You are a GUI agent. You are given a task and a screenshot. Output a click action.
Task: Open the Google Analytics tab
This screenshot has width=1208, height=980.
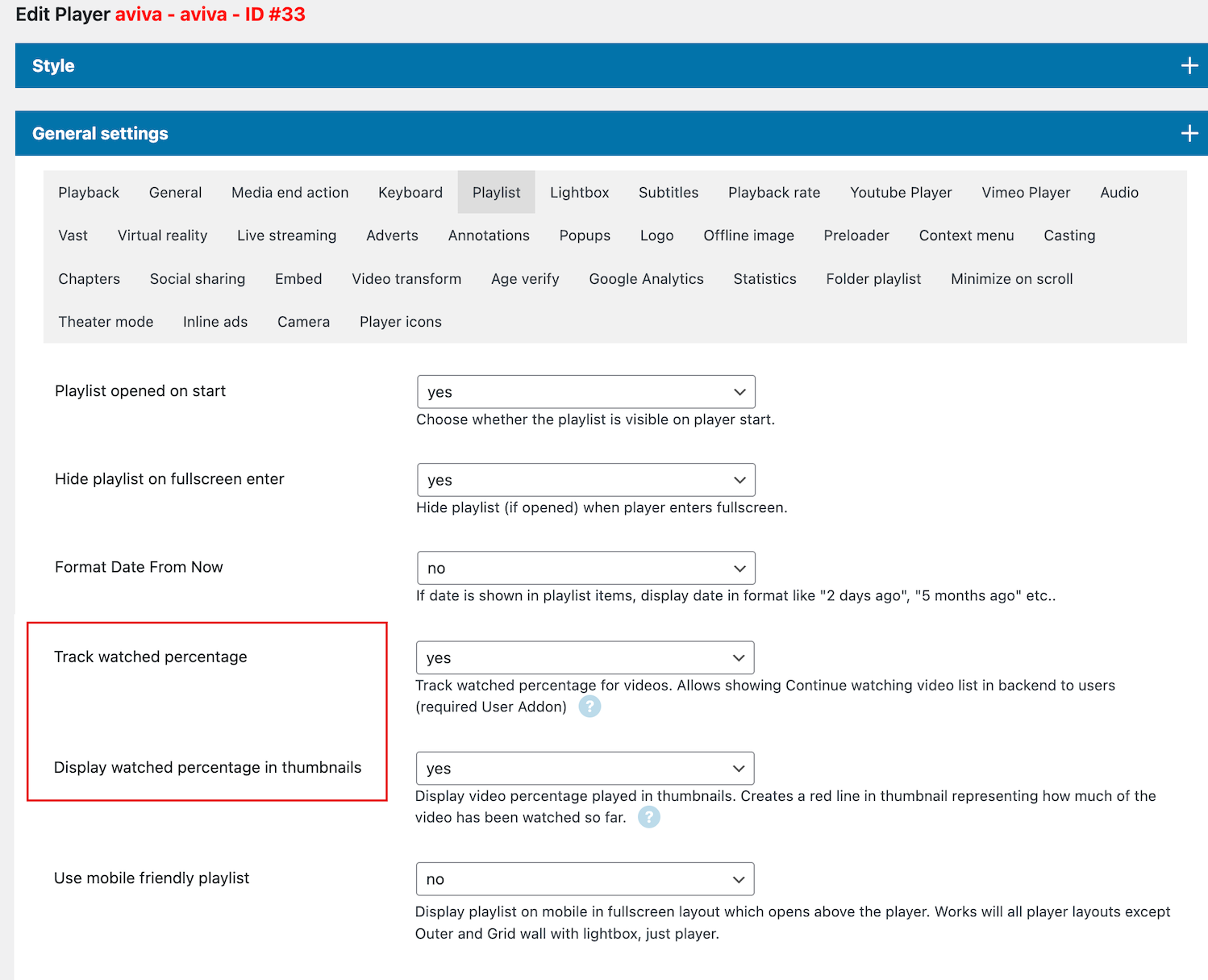[x=646, y=279]
